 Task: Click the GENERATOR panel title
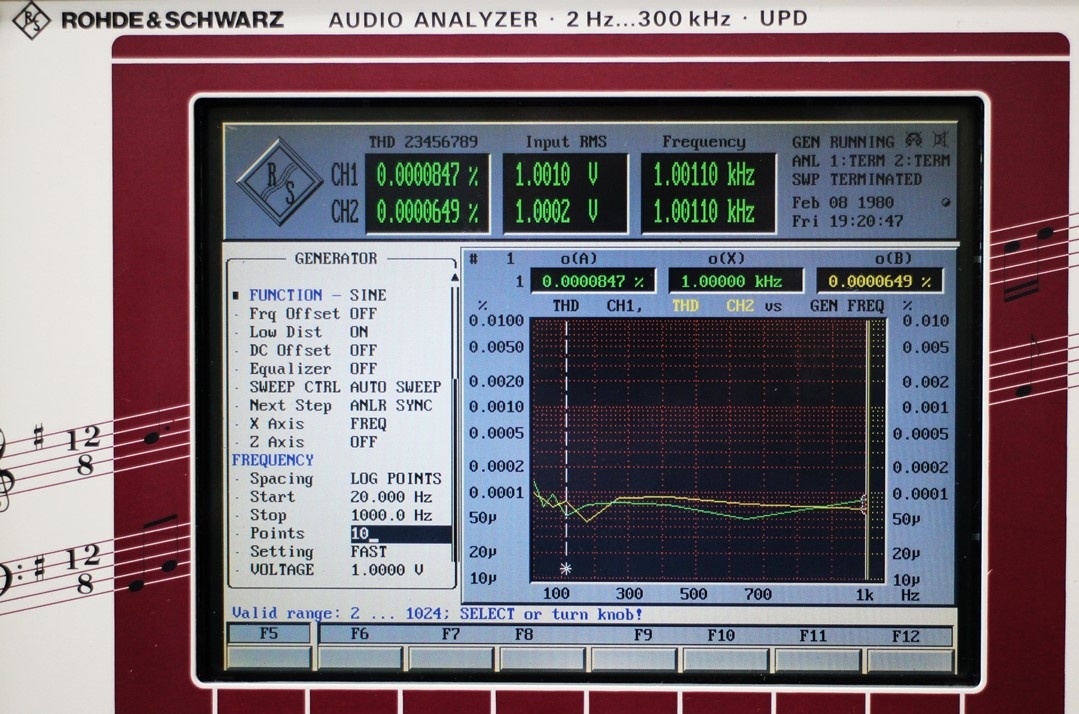pos(336,259)
